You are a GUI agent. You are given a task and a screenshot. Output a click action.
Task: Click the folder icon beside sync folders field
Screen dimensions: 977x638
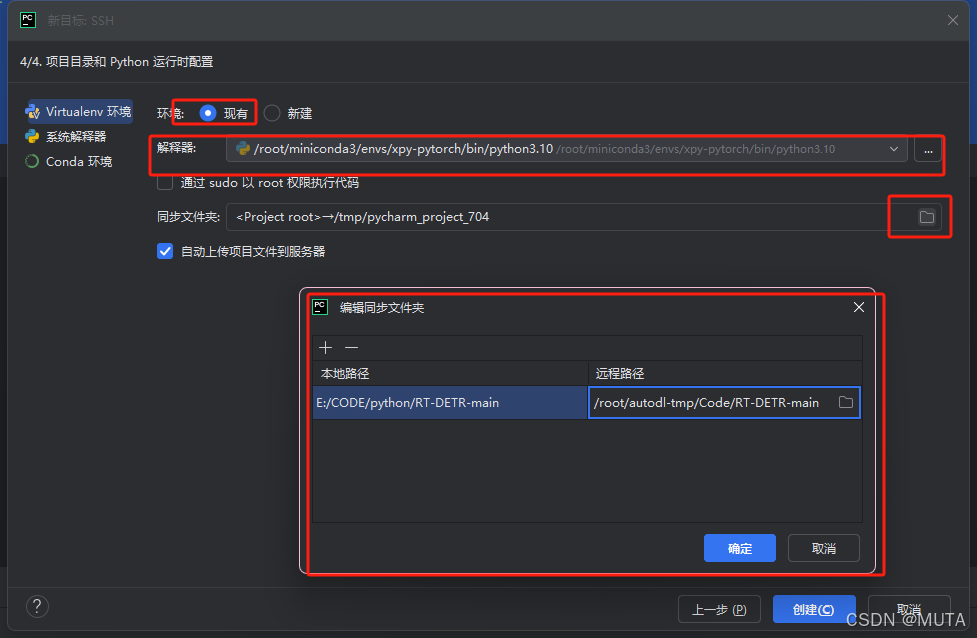tap(926, 217)
